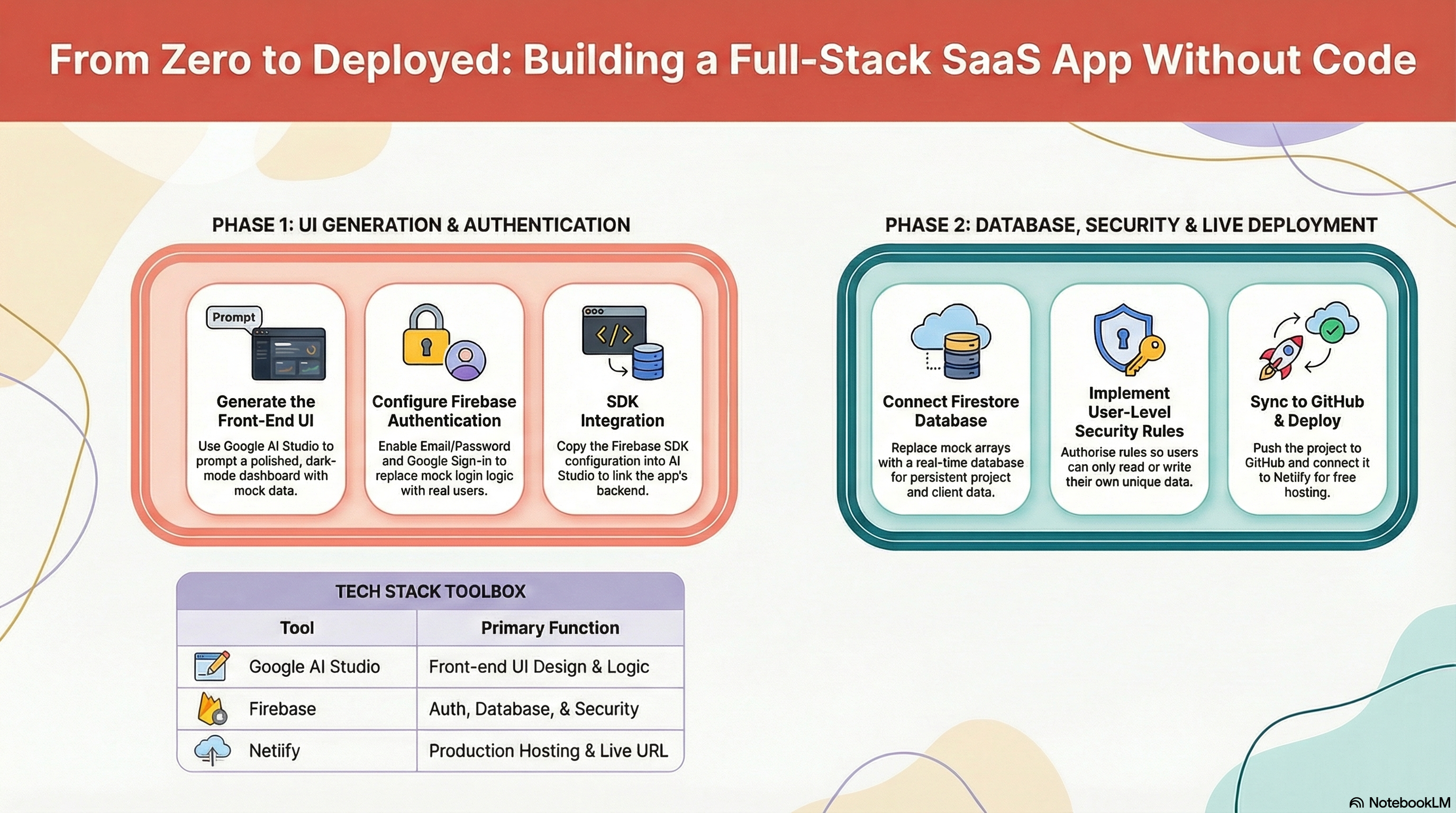Select the Phase 2 Database Security heading
Image resolution: width=1456 pixels, height=813 pixels.
point(1131,224)
